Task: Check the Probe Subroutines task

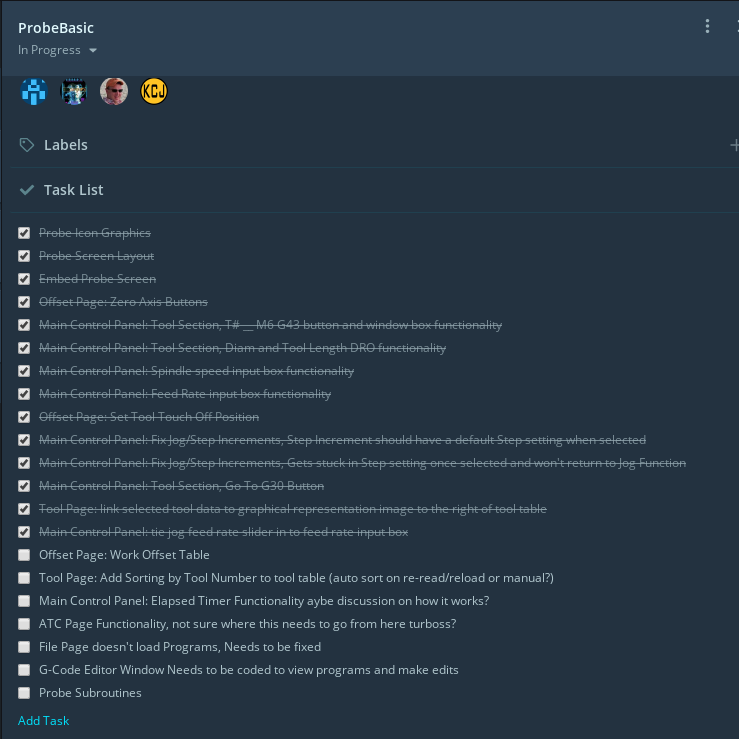Action: (x=24, y=693)
